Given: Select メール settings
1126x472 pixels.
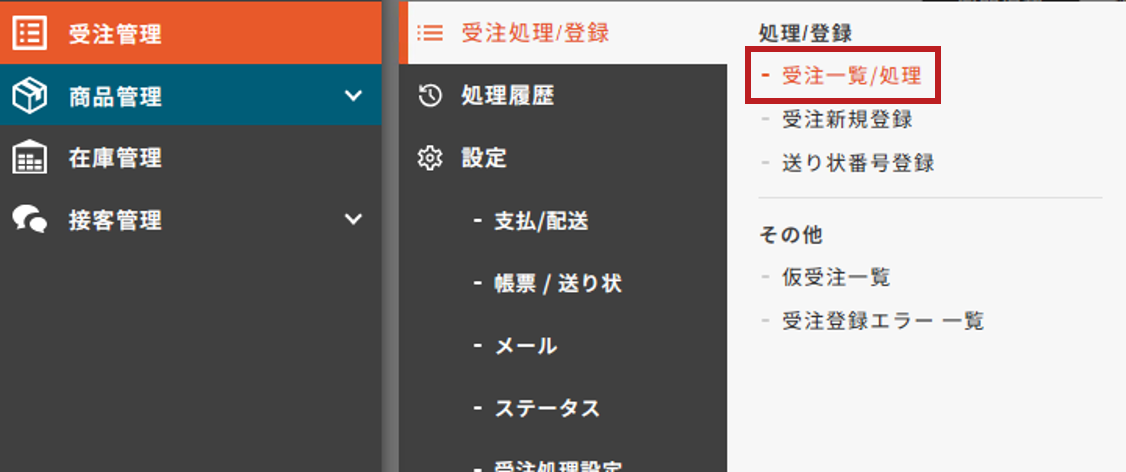Looking at the screenshot, I should (526, 346).
